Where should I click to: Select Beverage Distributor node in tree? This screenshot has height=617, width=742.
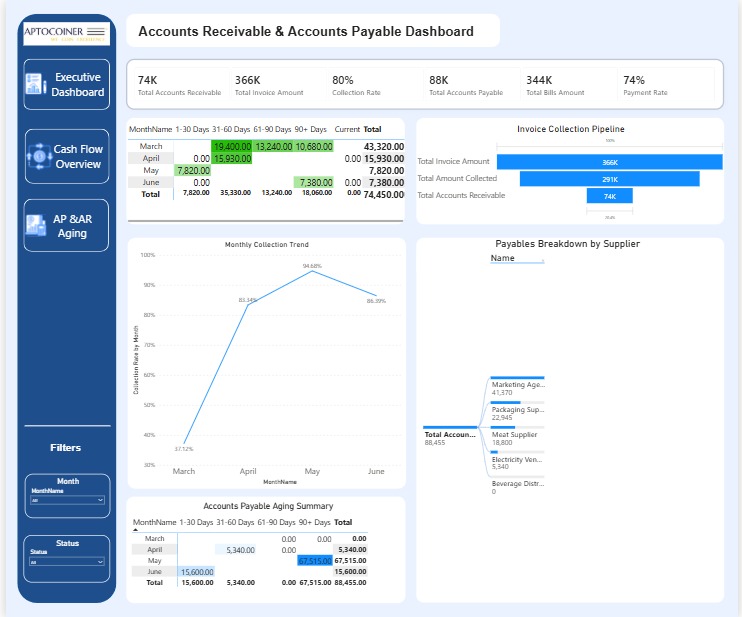click(518, 487)
